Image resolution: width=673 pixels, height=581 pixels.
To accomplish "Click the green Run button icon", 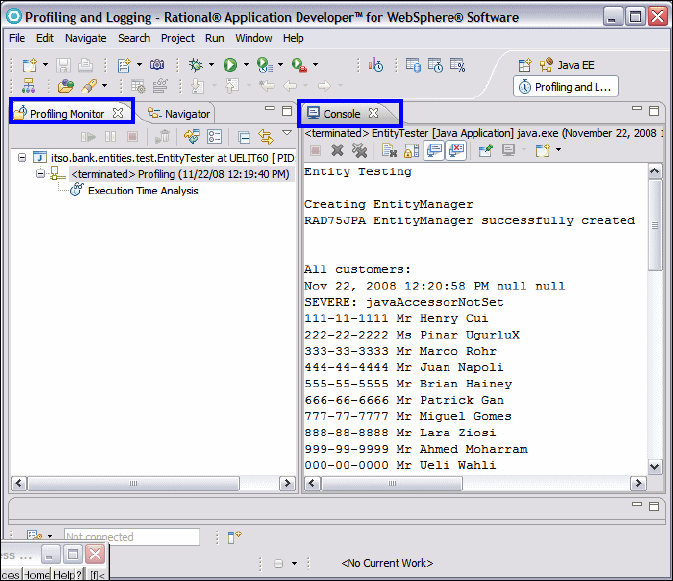I will [230, 65].
